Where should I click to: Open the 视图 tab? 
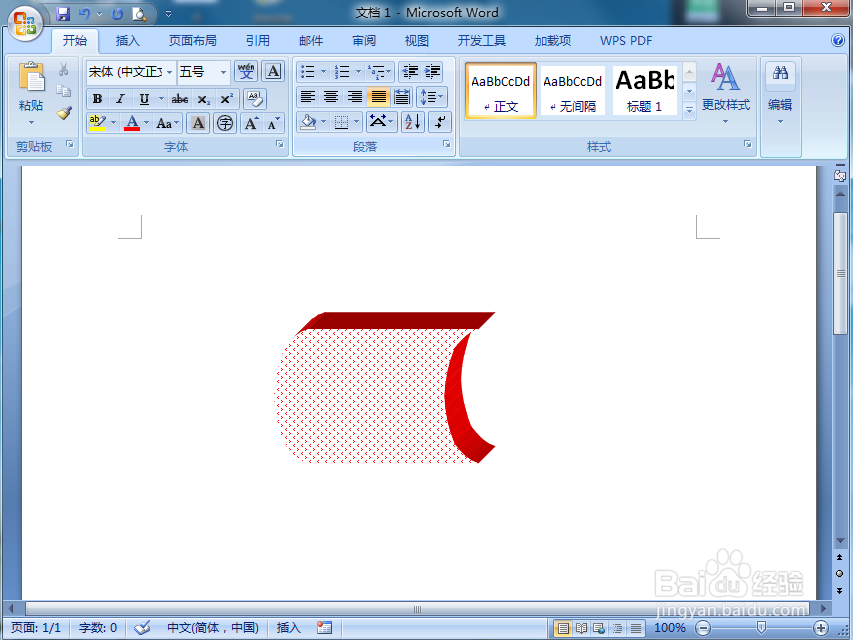(x=417, y=41)
